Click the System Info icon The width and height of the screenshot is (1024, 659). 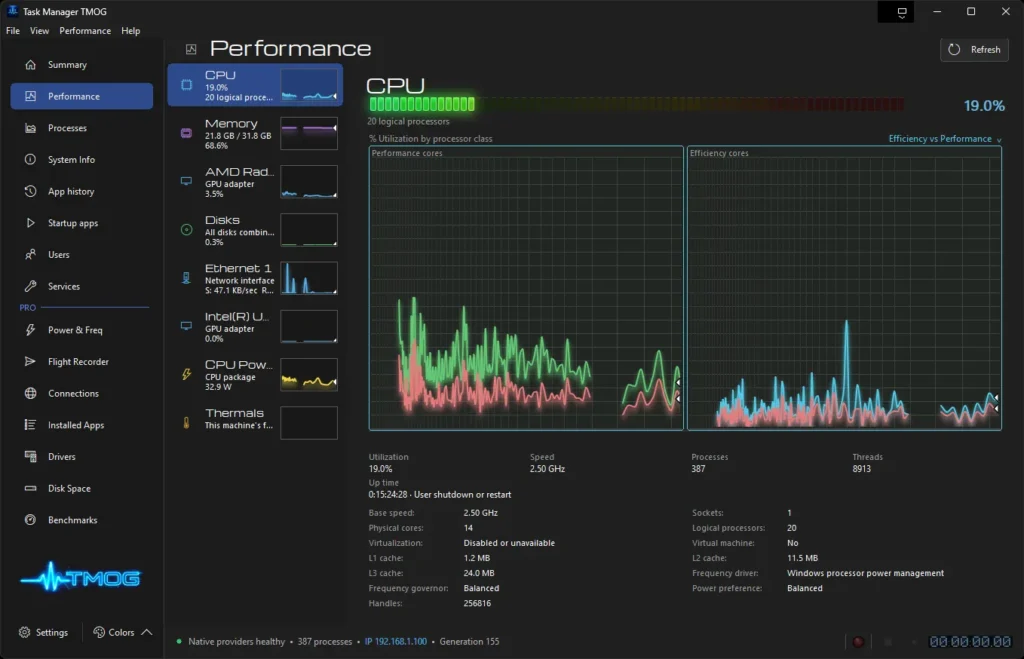(30, 159)
